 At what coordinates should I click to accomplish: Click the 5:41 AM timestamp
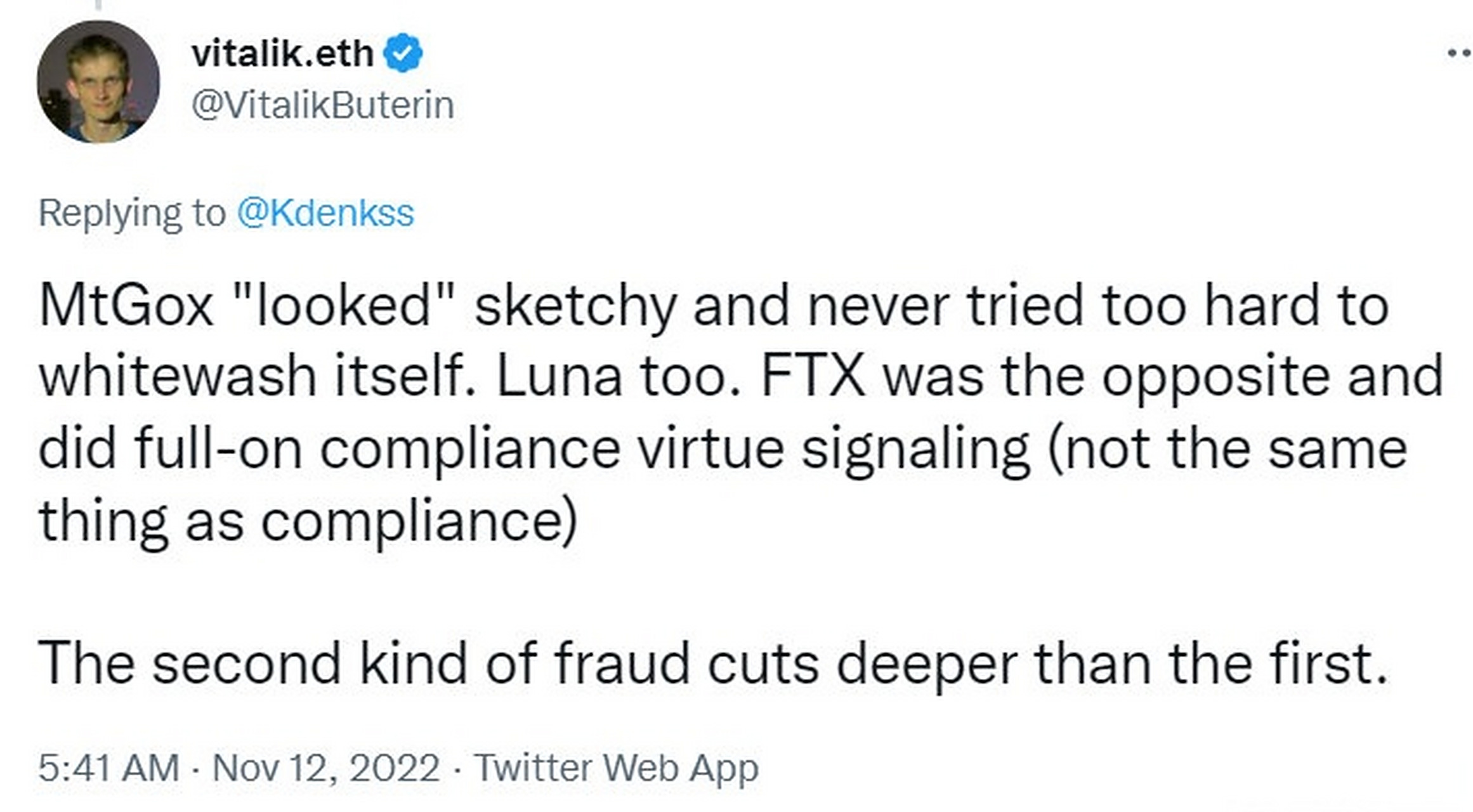[x=108, y=768]
